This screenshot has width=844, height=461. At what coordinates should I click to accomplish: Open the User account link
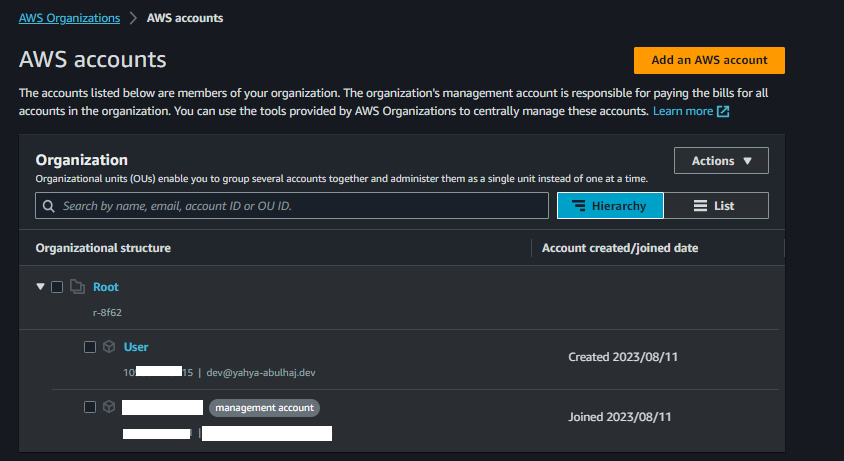click(x=136, y=347)
